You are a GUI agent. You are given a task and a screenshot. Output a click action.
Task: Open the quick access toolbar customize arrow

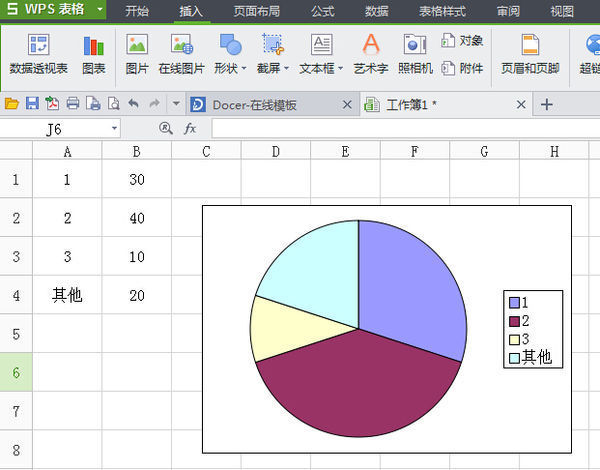point(176,103)
